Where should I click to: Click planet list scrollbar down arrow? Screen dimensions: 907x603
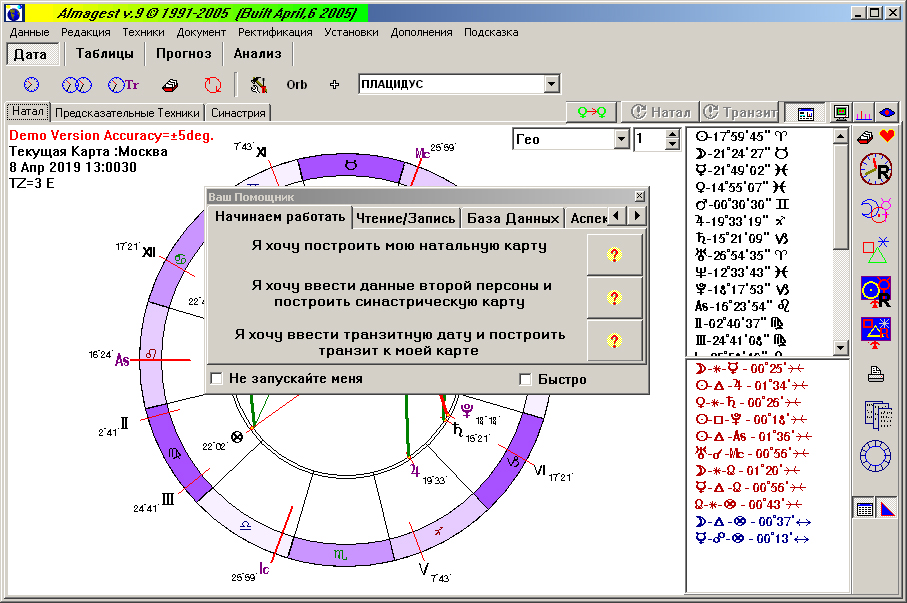tap(840, 348)
